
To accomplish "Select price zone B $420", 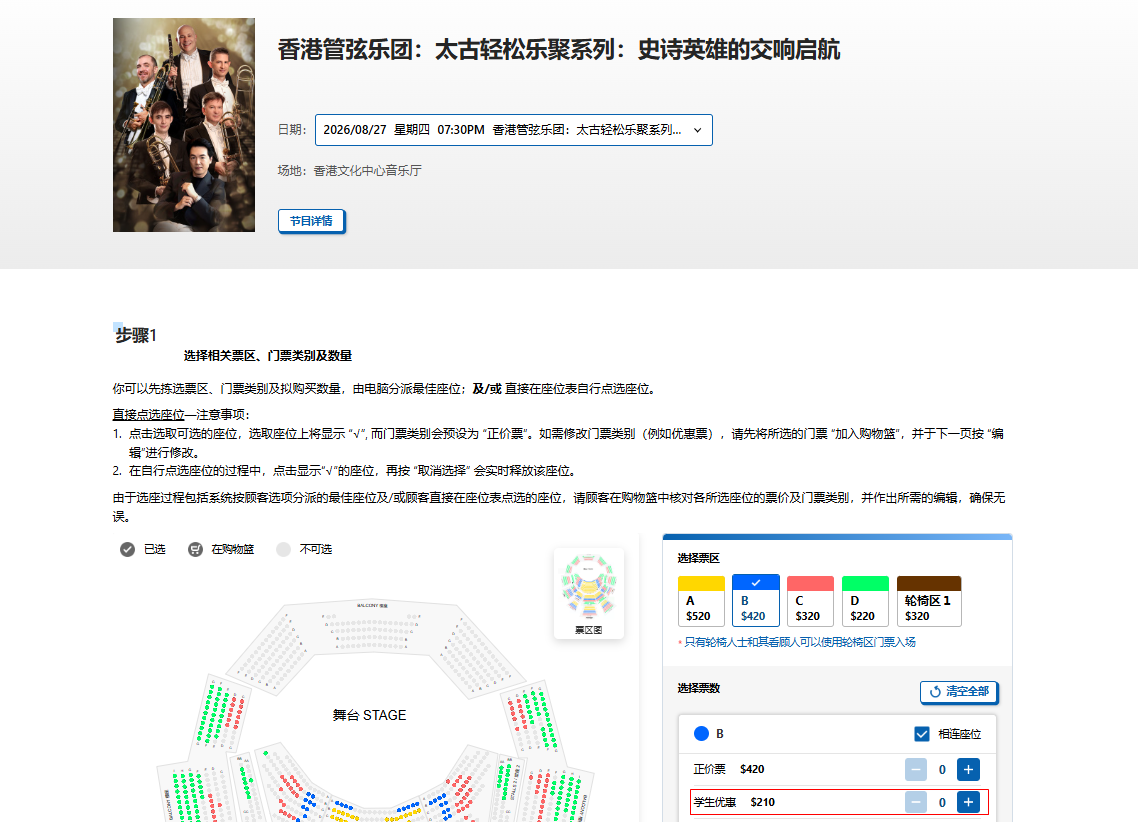I will click(756, 601).
